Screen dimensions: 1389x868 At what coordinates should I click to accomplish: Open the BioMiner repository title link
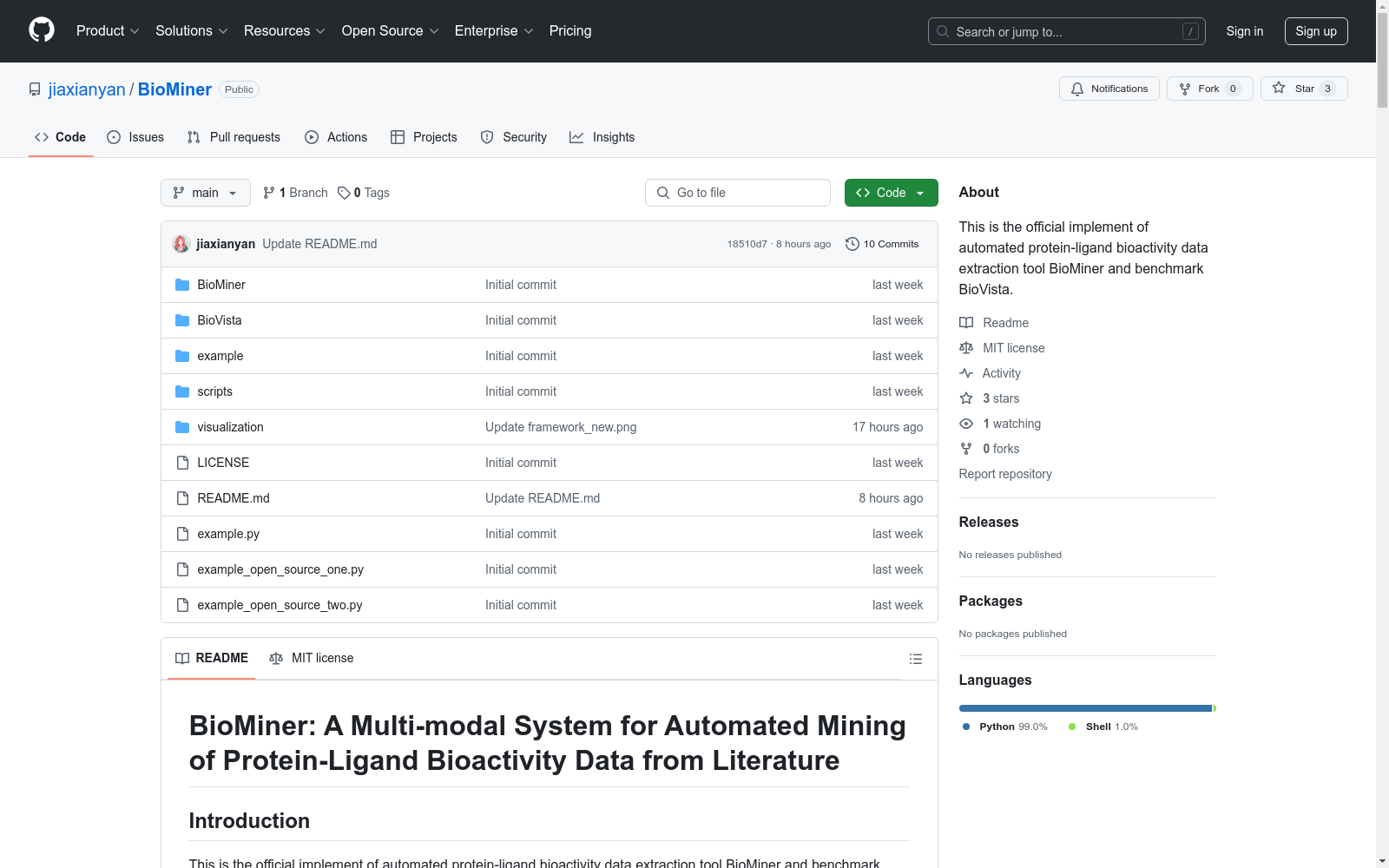tap(174, 89)
